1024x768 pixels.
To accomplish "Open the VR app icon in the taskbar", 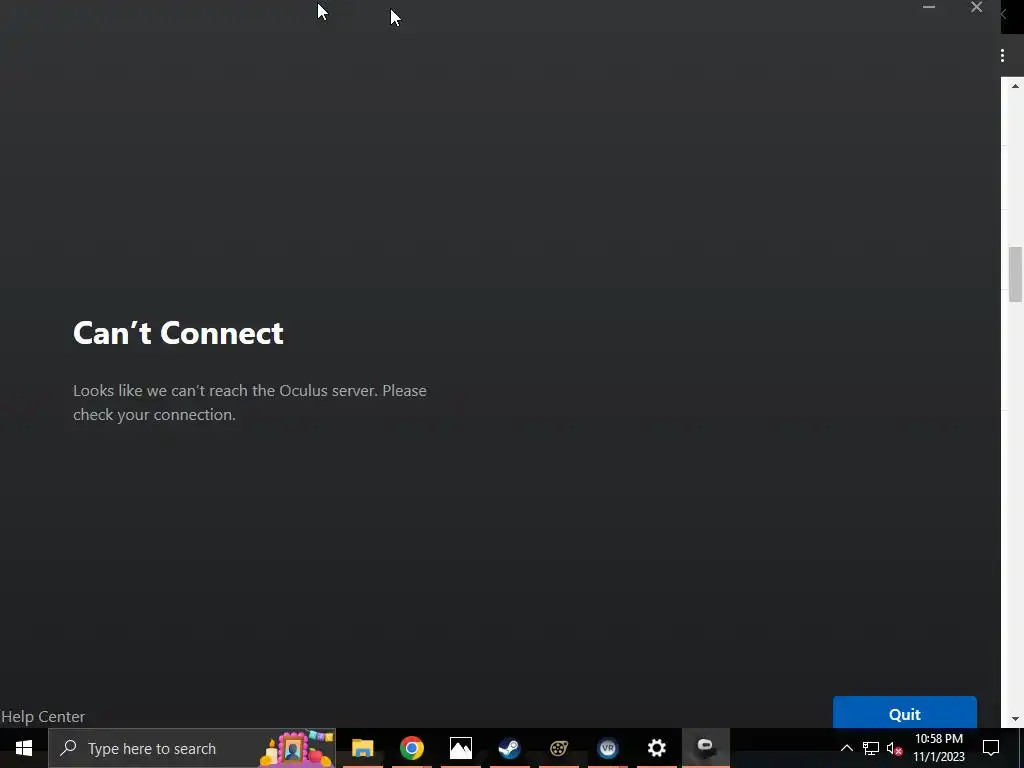I will pos(608,748).
